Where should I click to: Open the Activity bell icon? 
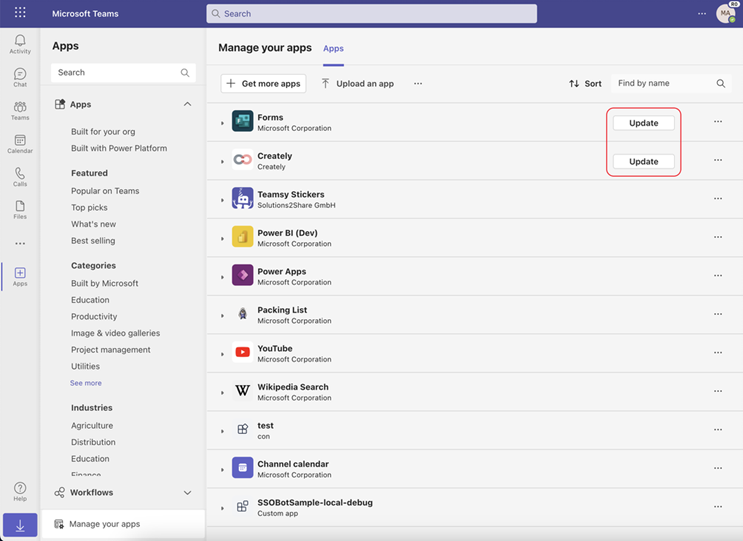(x=20, y=44)
